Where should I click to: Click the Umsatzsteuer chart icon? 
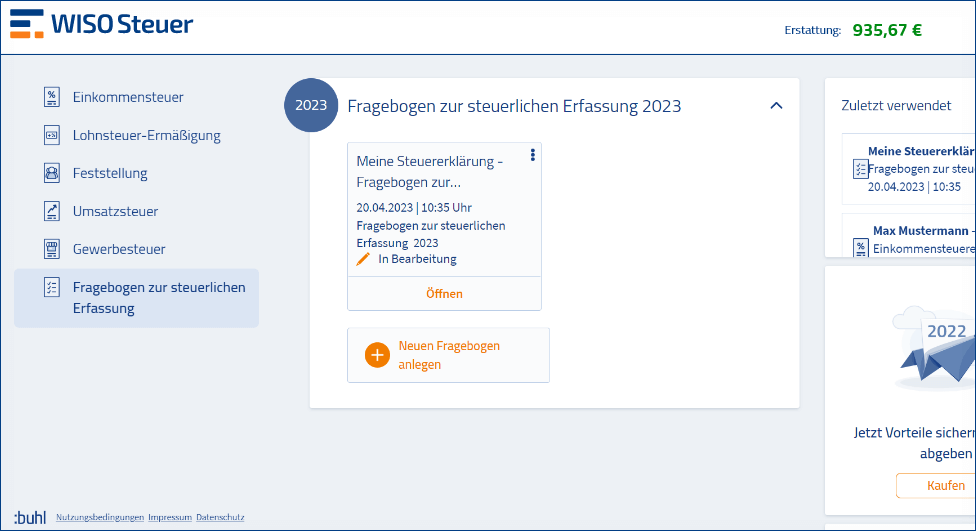(52, 211)
